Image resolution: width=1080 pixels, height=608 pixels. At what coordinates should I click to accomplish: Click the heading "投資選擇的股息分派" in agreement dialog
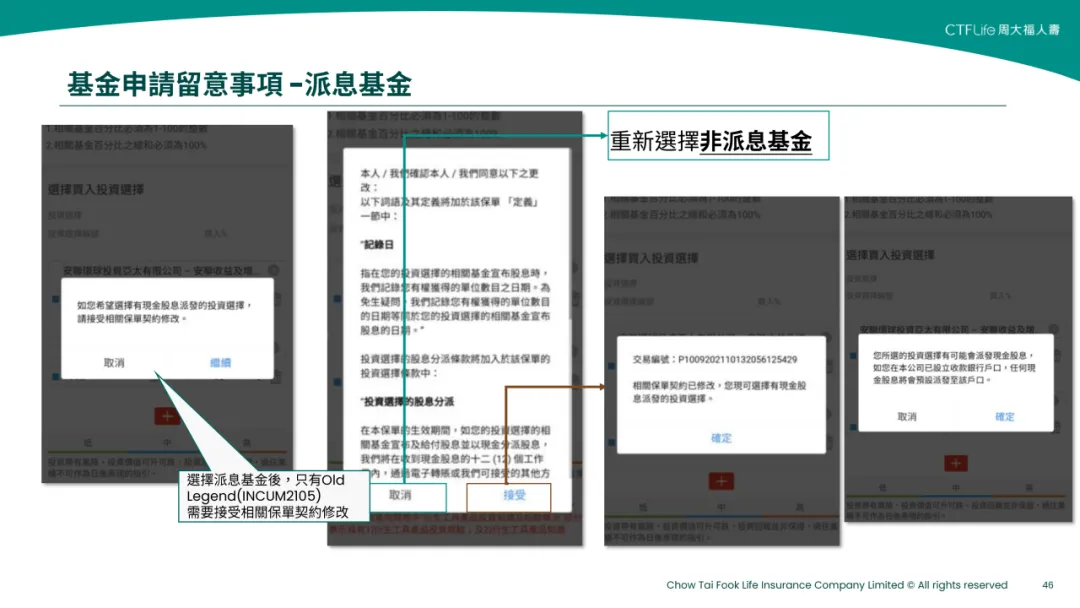point(408,401)
